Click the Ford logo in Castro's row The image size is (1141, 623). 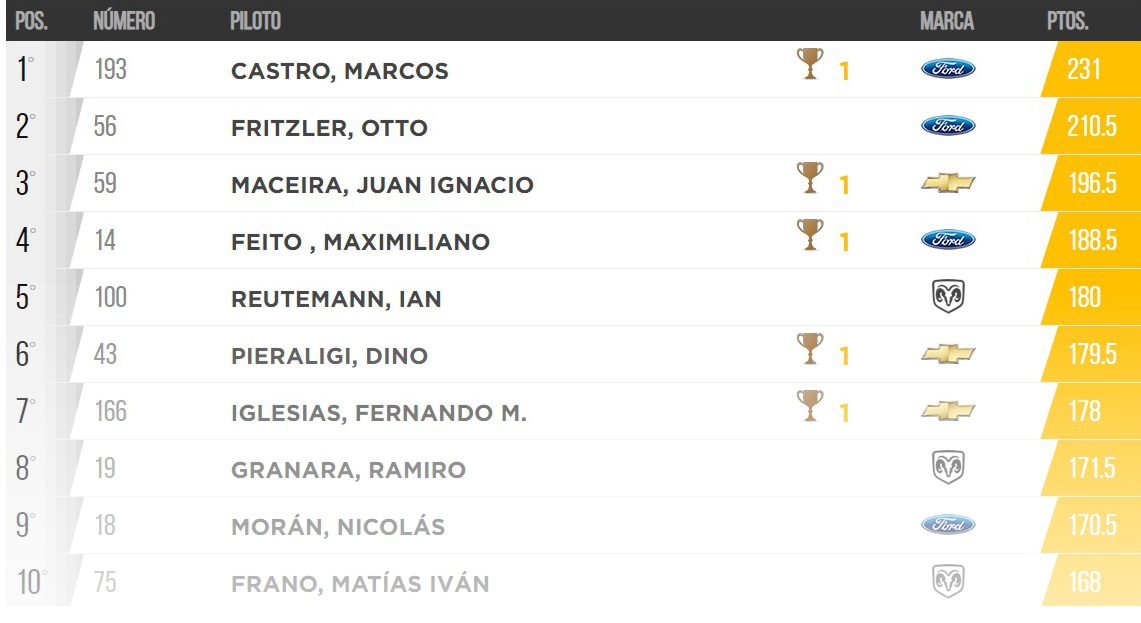tap(947, 69)
